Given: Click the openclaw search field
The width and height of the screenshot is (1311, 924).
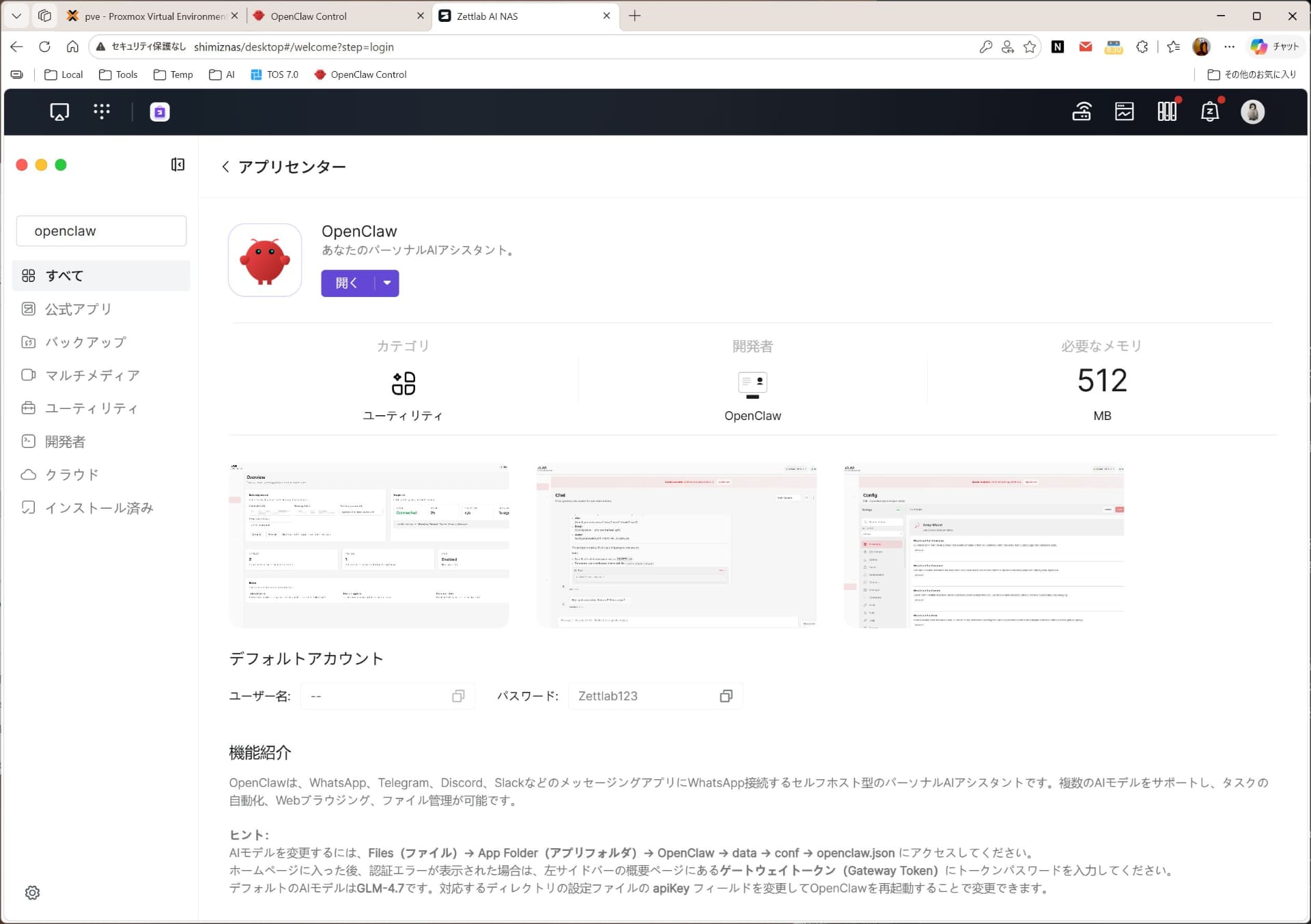Looking at the screenshot, I should [101, 231].
